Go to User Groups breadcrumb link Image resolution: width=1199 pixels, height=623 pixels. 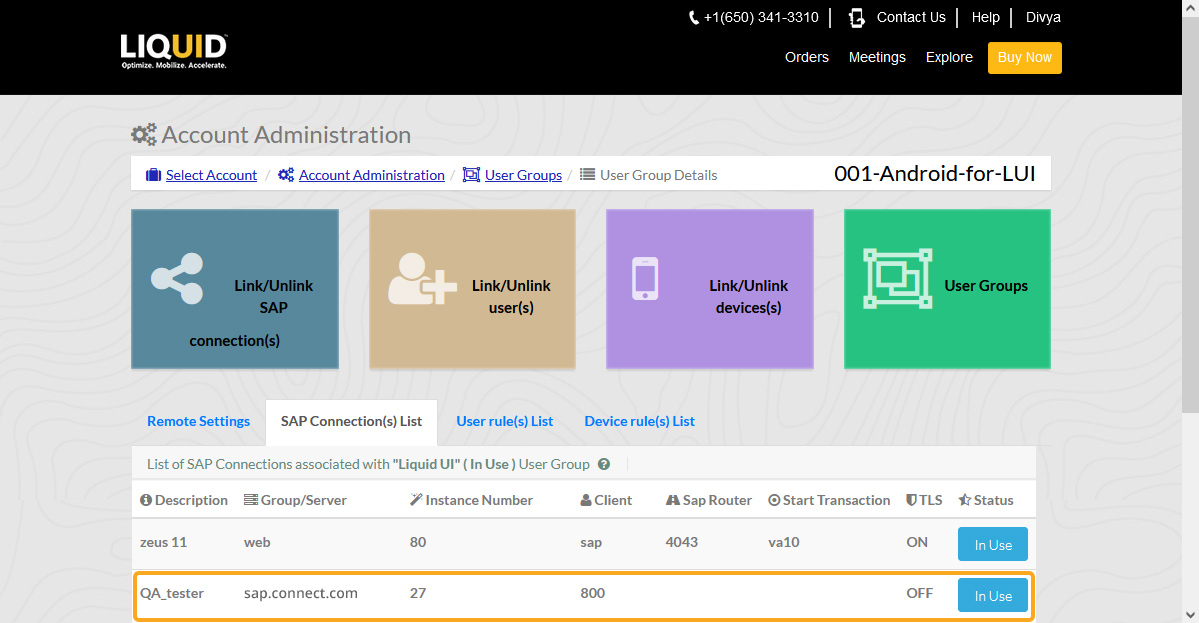(523, 175)
